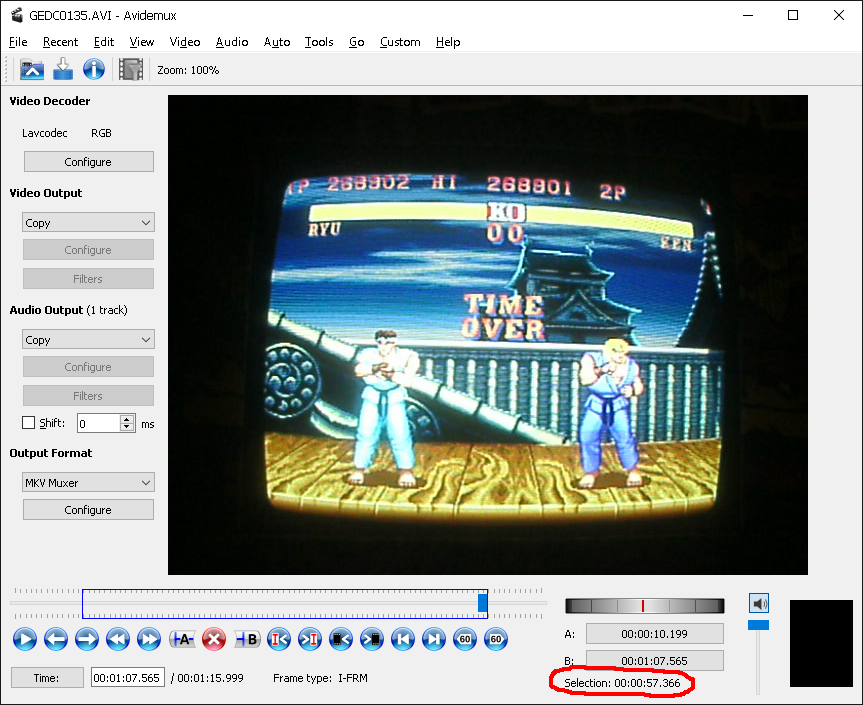
Task: Advance one frame with the right arrow
Action: click(x=87, y=640)
